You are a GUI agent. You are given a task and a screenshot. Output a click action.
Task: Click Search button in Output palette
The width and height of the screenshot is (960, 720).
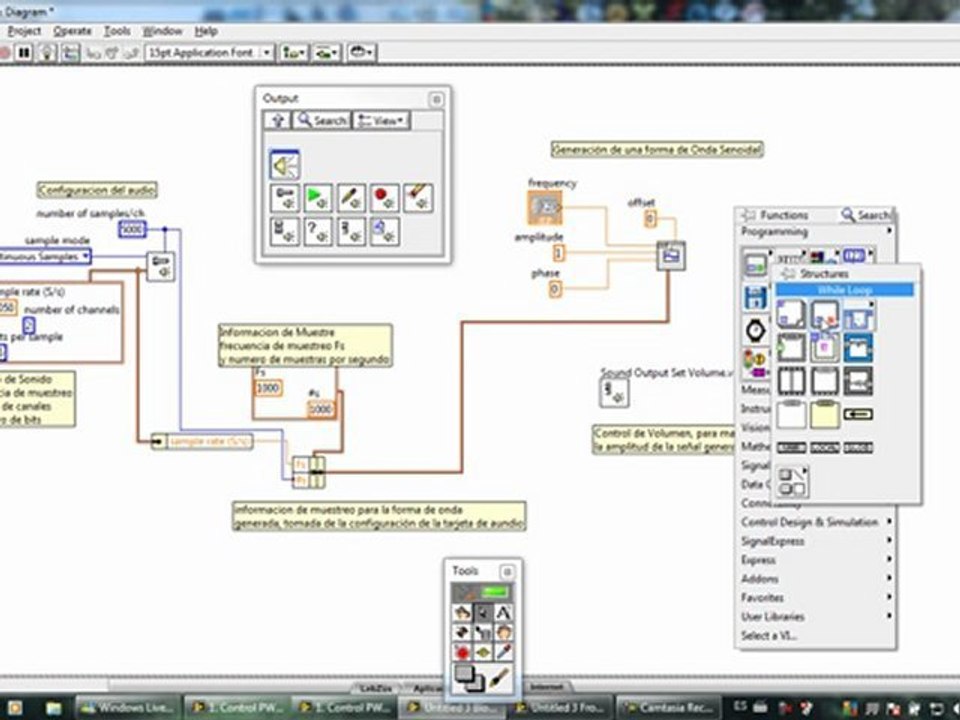point(322,121)
